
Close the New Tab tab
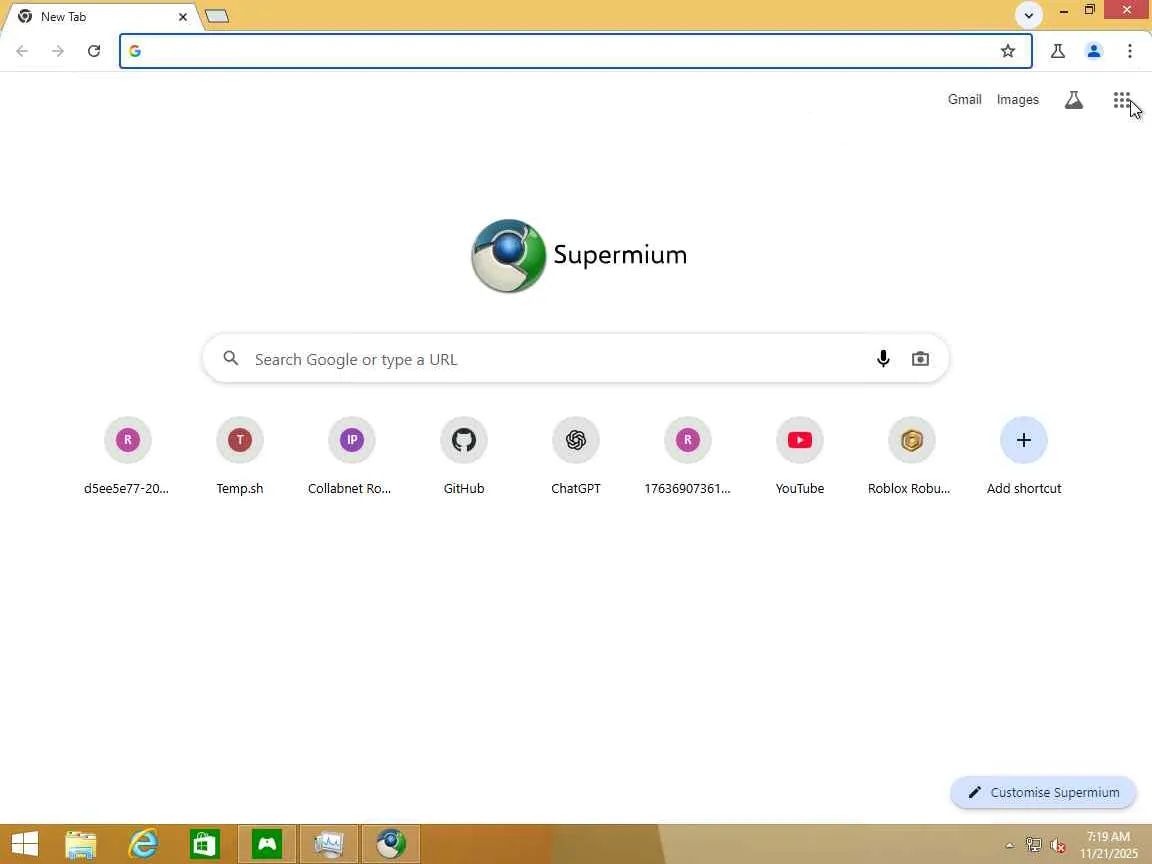coord(183,16)
